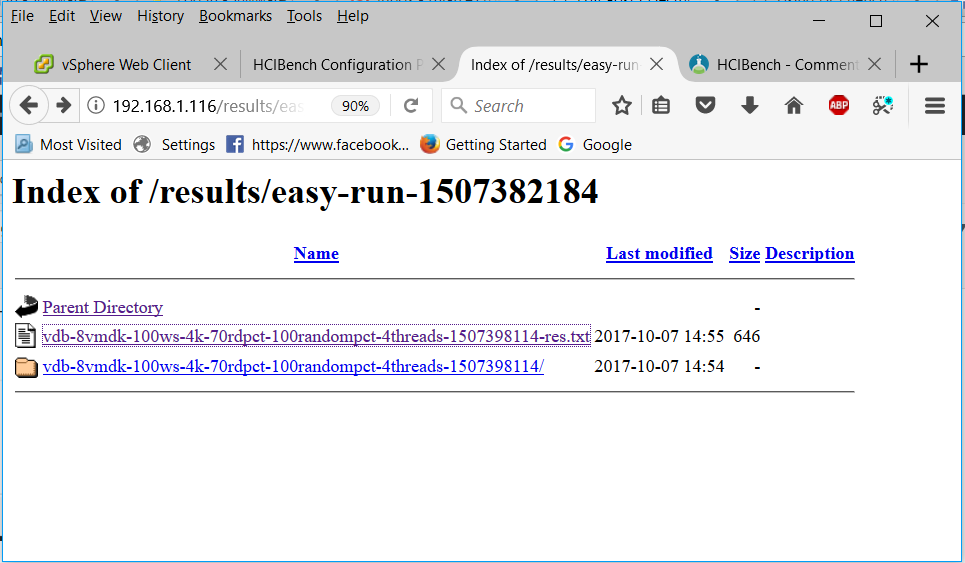
Task: Open the screenshot scissors extension icon
Action: click(x=883, y=106)
